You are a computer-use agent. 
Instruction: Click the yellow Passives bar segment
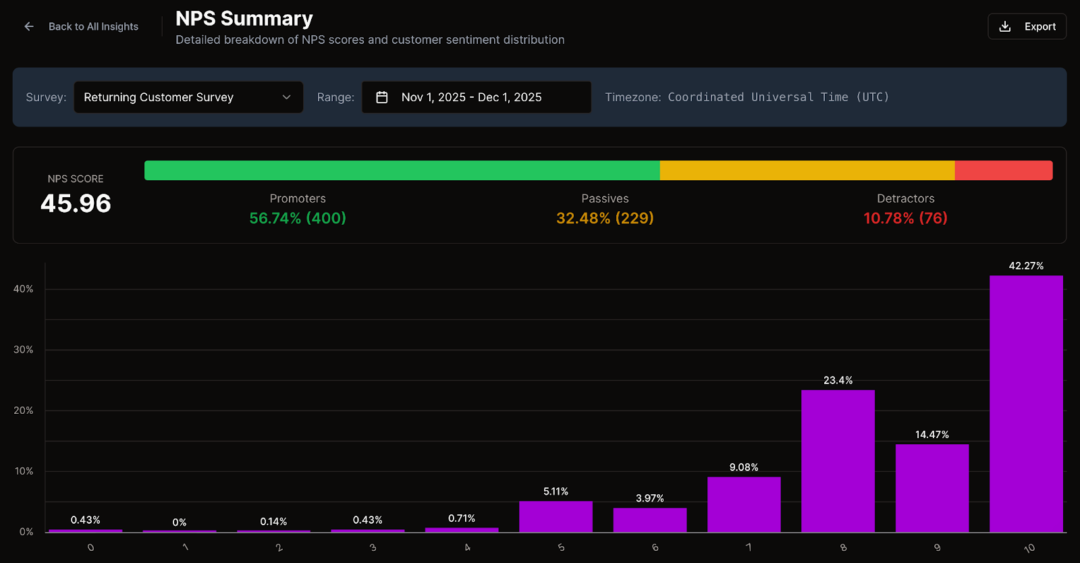pos(807,170)
